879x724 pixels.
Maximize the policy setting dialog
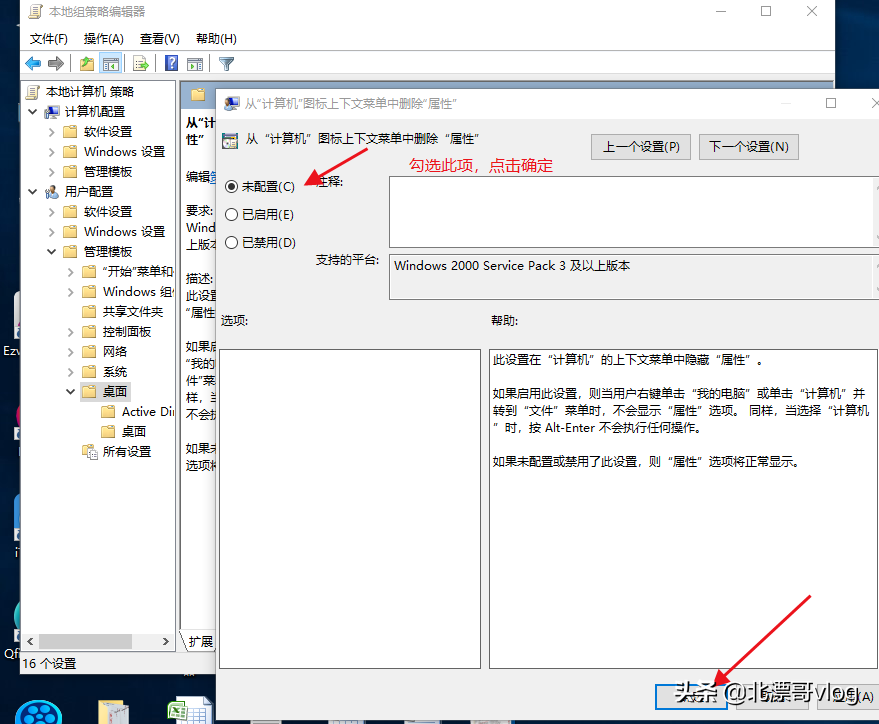(831, 103)
